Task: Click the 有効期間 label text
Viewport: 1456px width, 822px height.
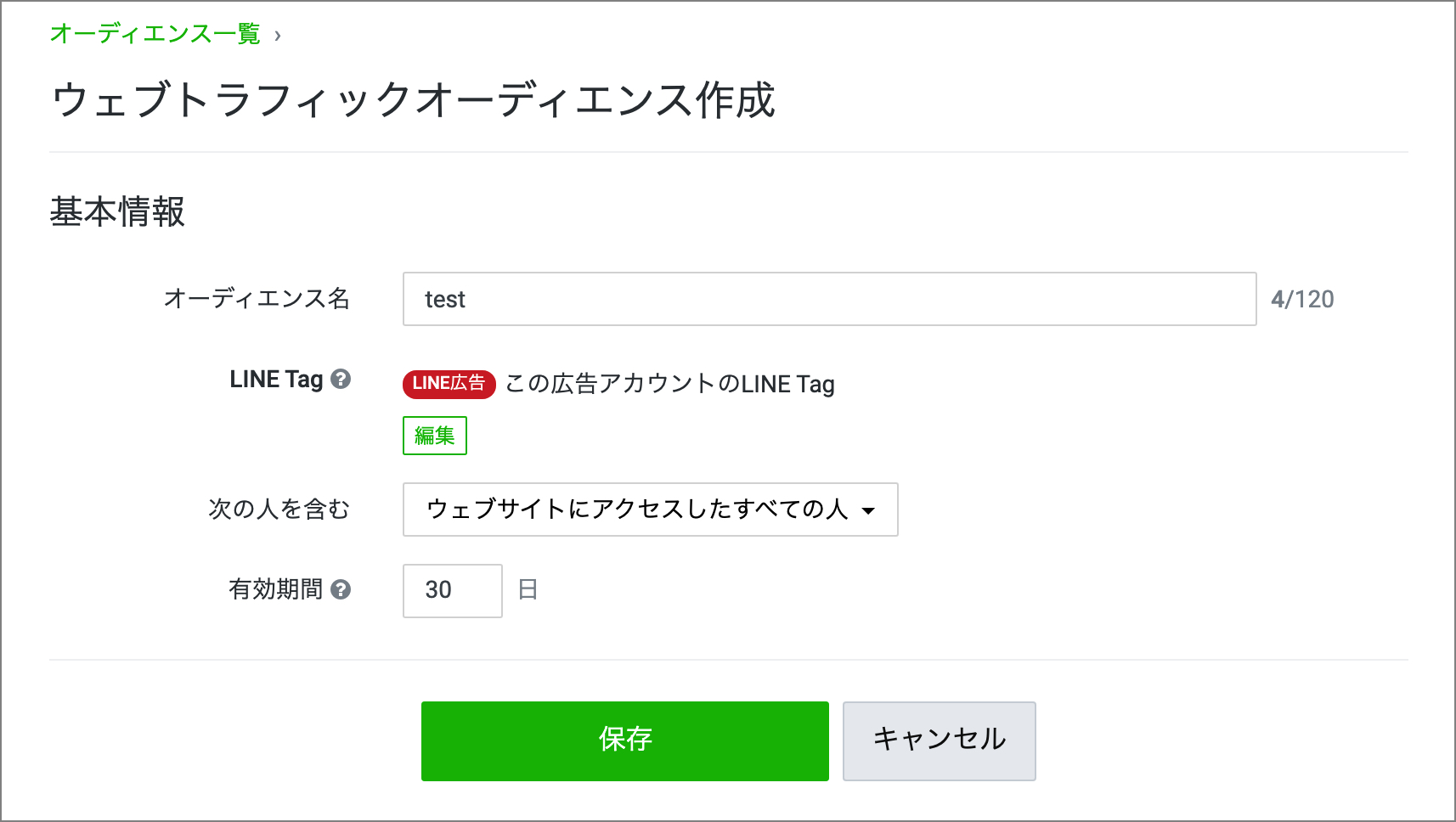Action: pos(275,589)
